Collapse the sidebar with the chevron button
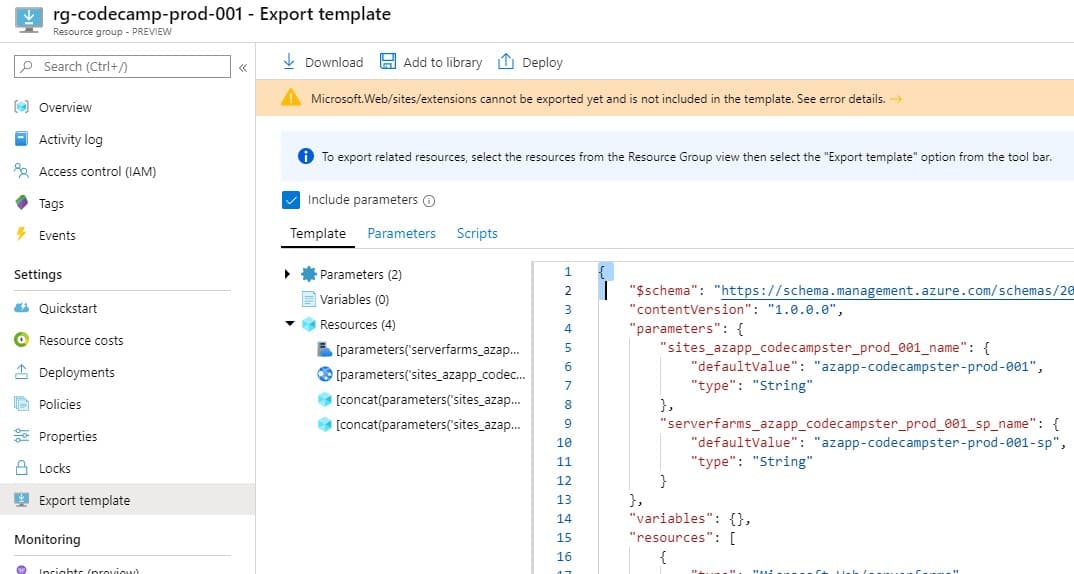The height and width of the screenshot is (574, 1074). click(242, 67)
